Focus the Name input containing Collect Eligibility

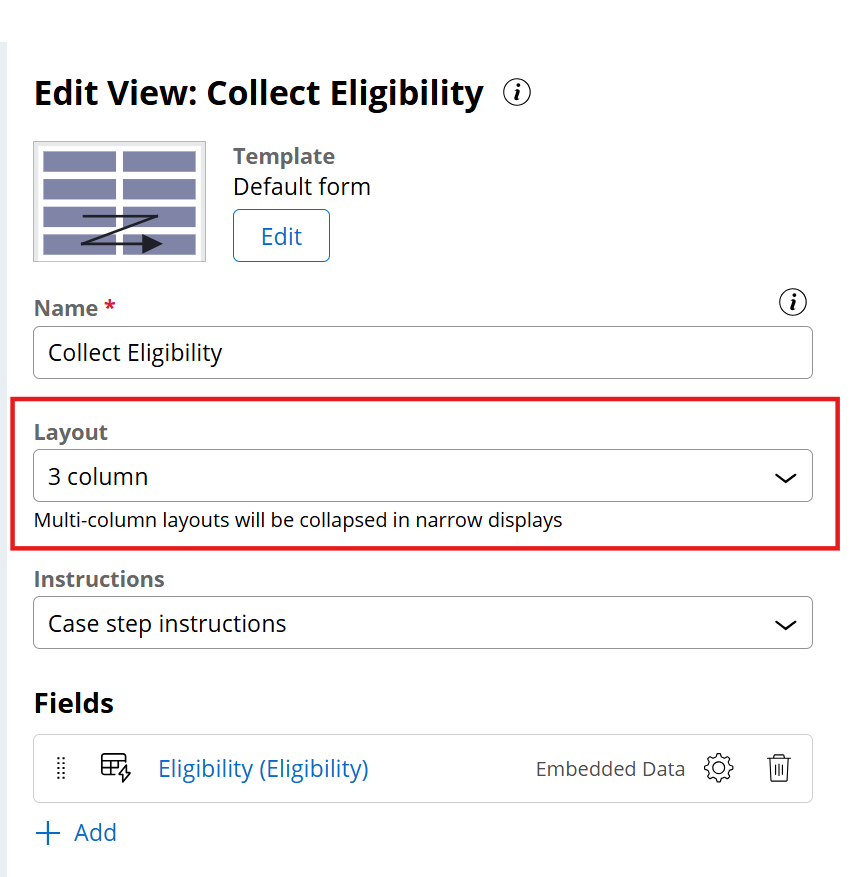point(422,353)
